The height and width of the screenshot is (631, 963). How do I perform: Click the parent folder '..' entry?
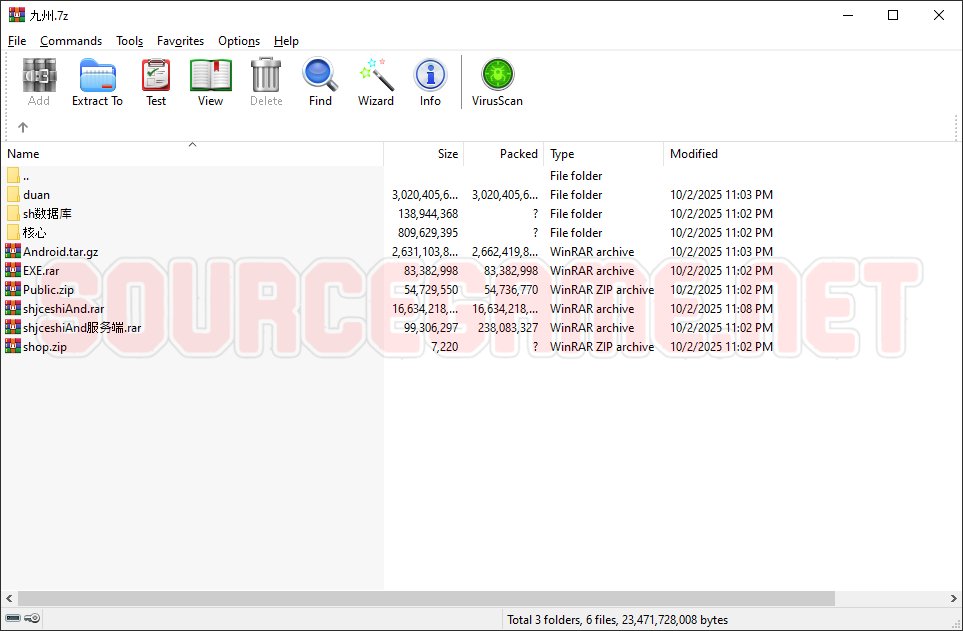26,176
